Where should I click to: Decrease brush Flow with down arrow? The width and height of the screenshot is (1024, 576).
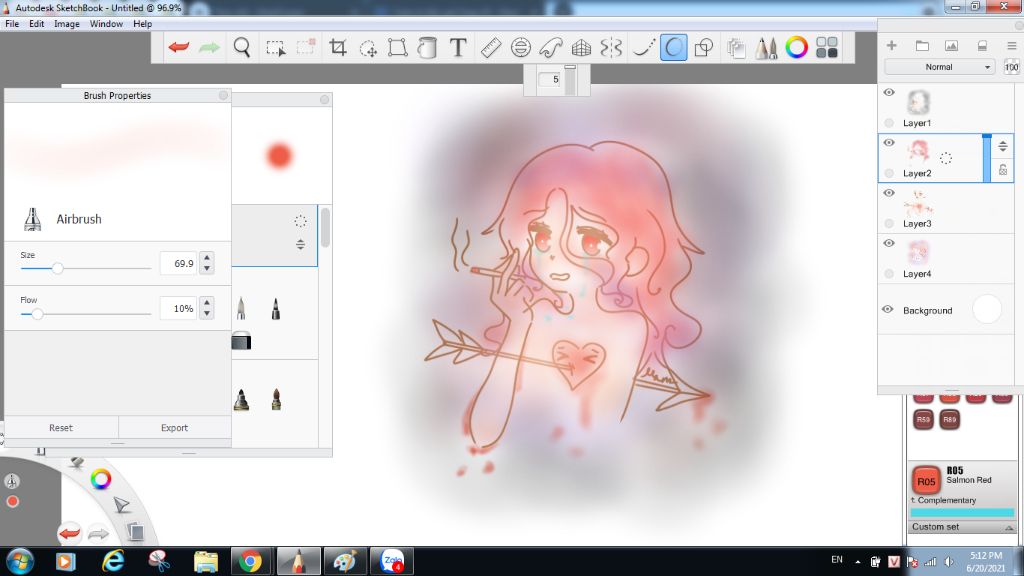207,313
